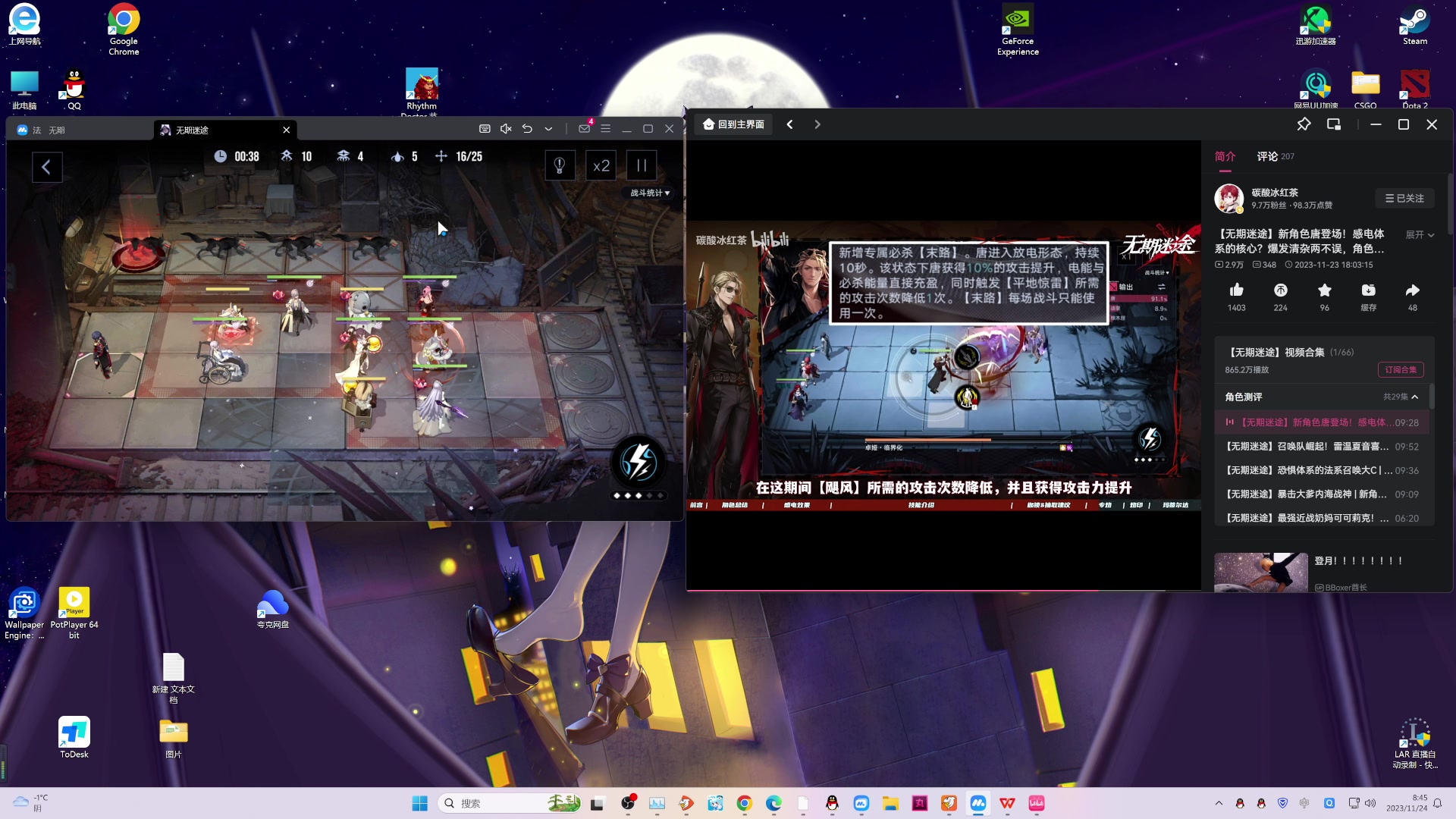Open Google Chrome desktop shortcut
Image resolution: width=1456 pixels, height=819 pixels.
(x=124, y=30)
